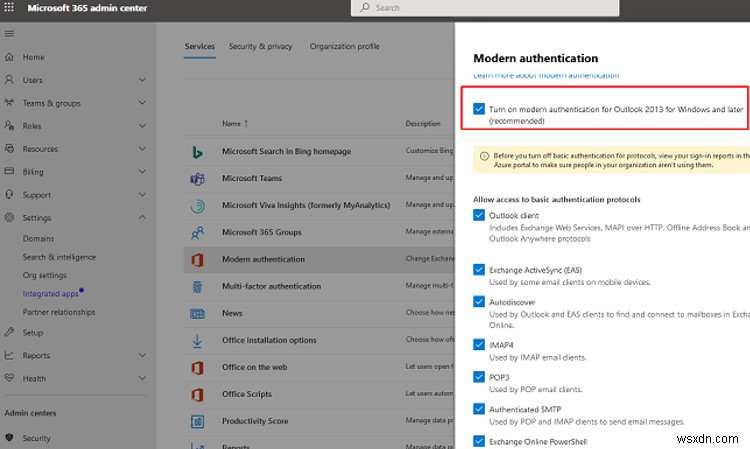
Task: Expand the Support chevron
Action: click(x=142, y=194)
